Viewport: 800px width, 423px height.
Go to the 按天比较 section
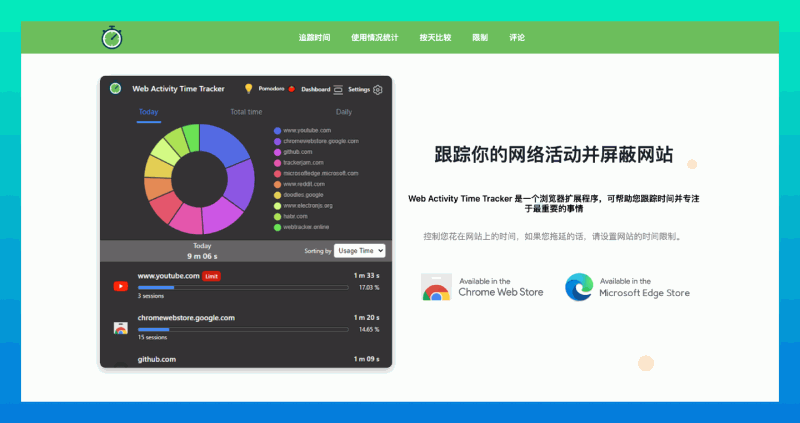point(435,38)
